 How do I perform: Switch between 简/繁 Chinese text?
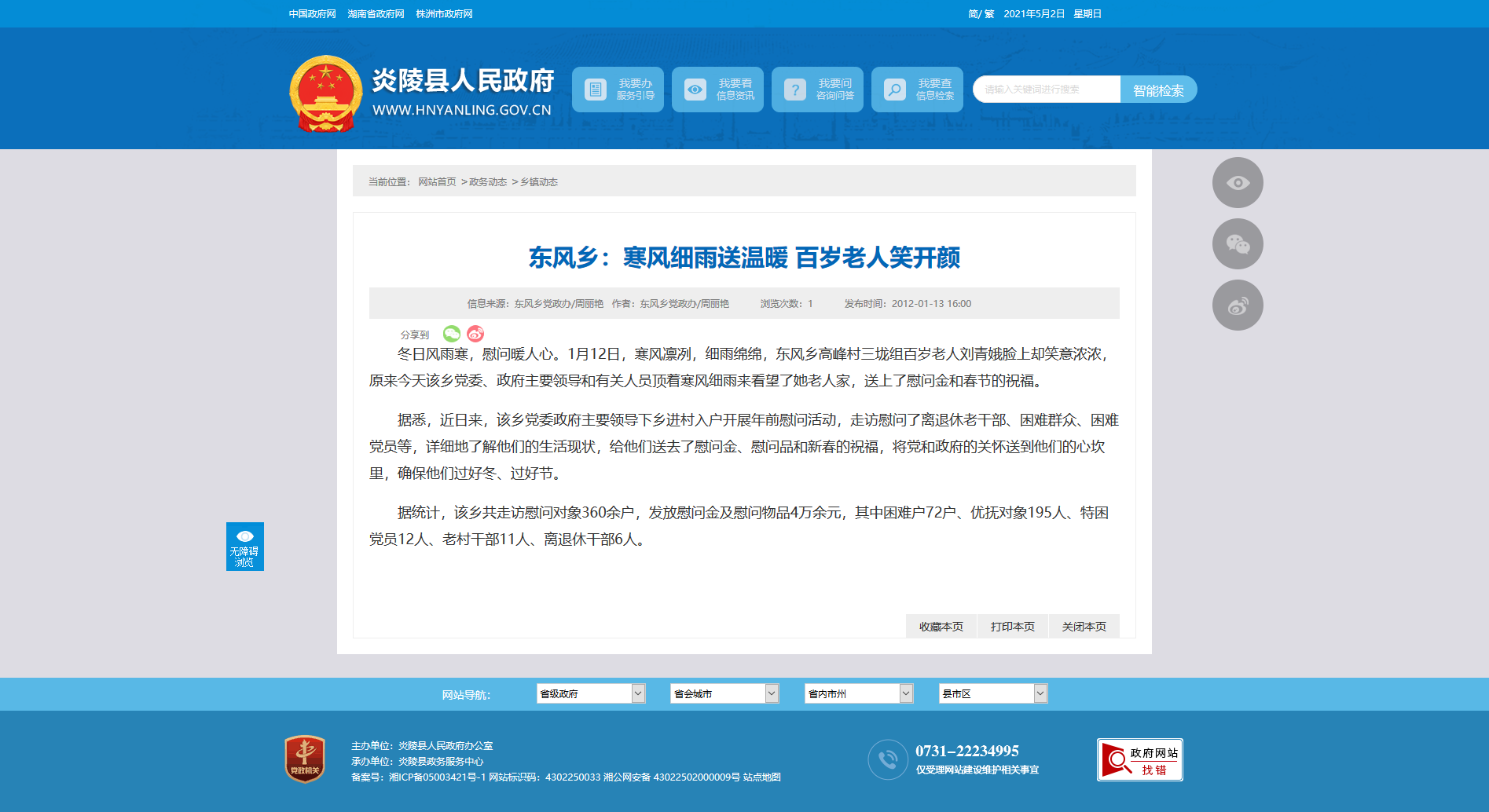[981, 14]
